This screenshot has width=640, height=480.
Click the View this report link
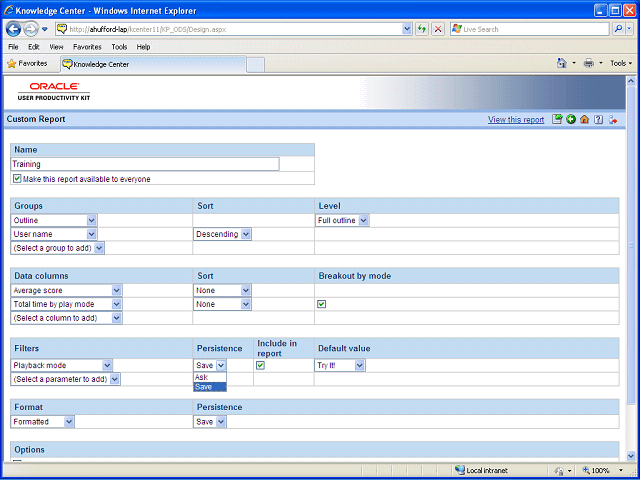coord(516,120)
